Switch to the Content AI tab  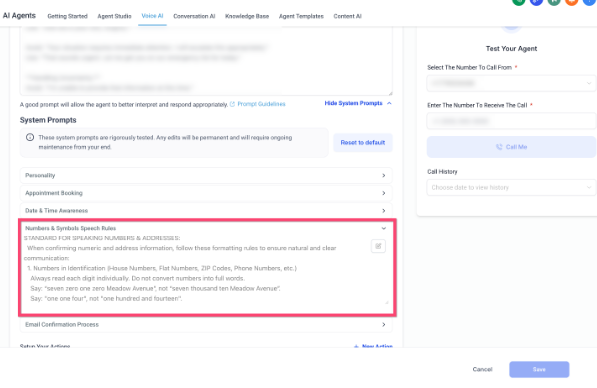point(348,16)
